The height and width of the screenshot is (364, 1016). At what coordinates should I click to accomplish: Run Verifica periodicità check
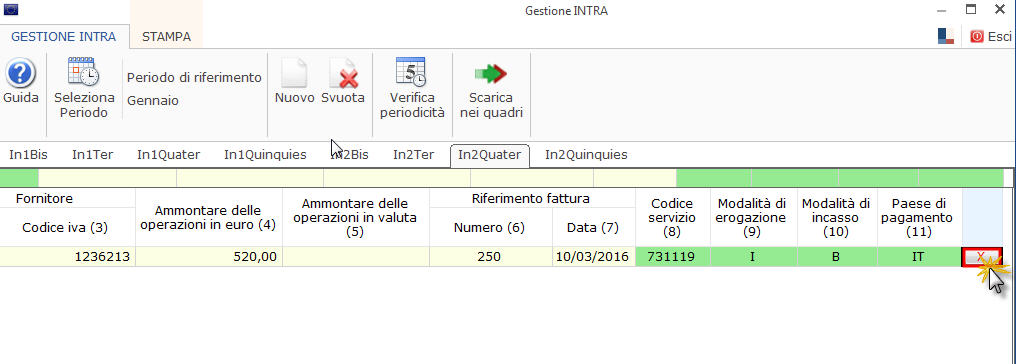tap(411, 72)
